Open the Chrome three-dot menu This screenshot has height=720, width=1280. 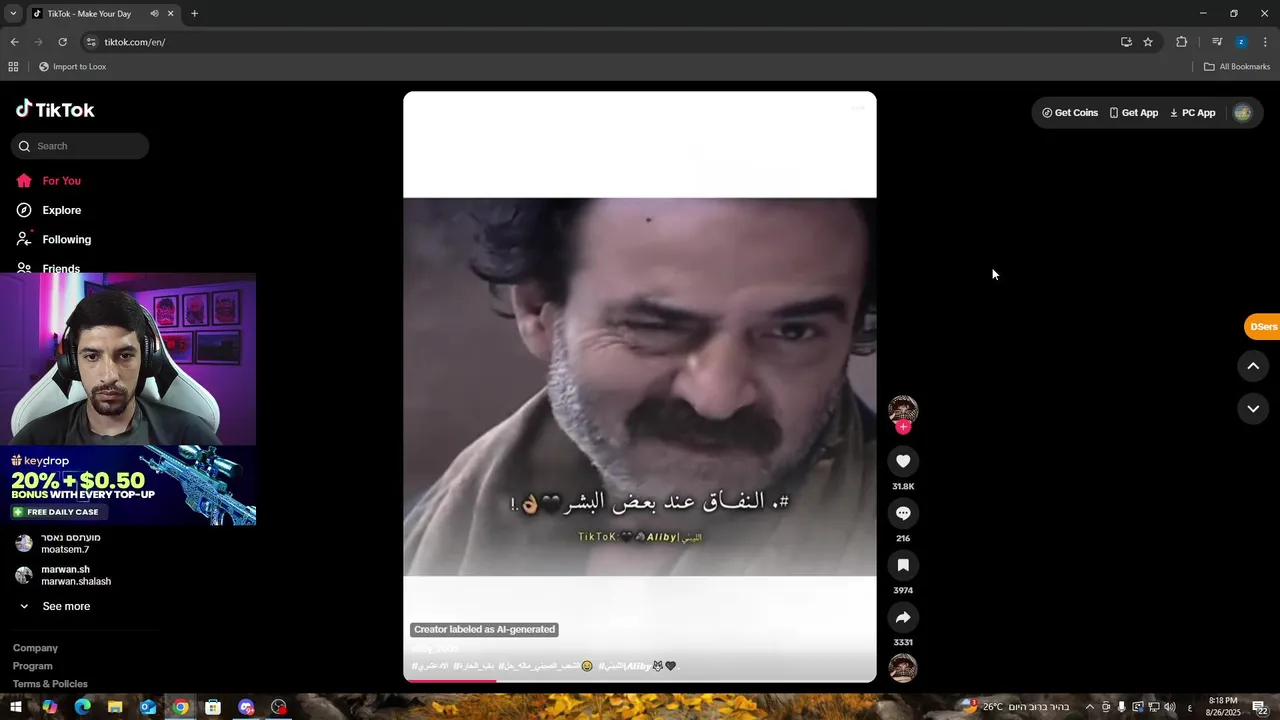pyautogui.click(x=1265, y=42)
